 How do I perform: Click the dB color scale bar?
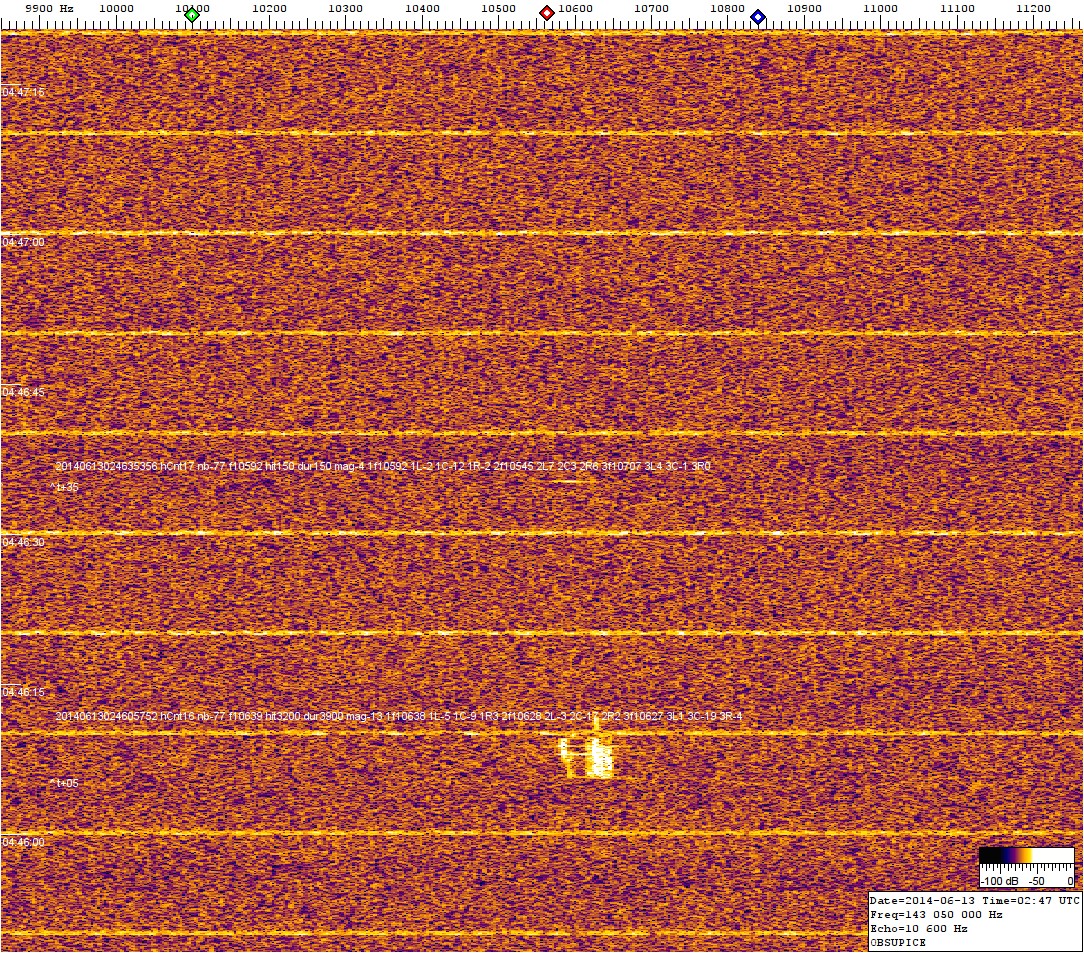point(1026,856)
